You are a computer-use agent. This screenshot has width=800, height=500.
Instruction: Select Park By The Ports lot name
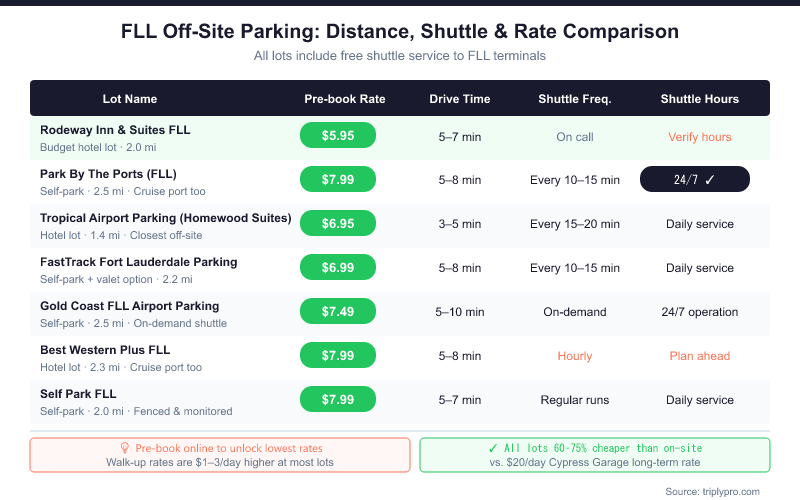[x=109, y=173]
